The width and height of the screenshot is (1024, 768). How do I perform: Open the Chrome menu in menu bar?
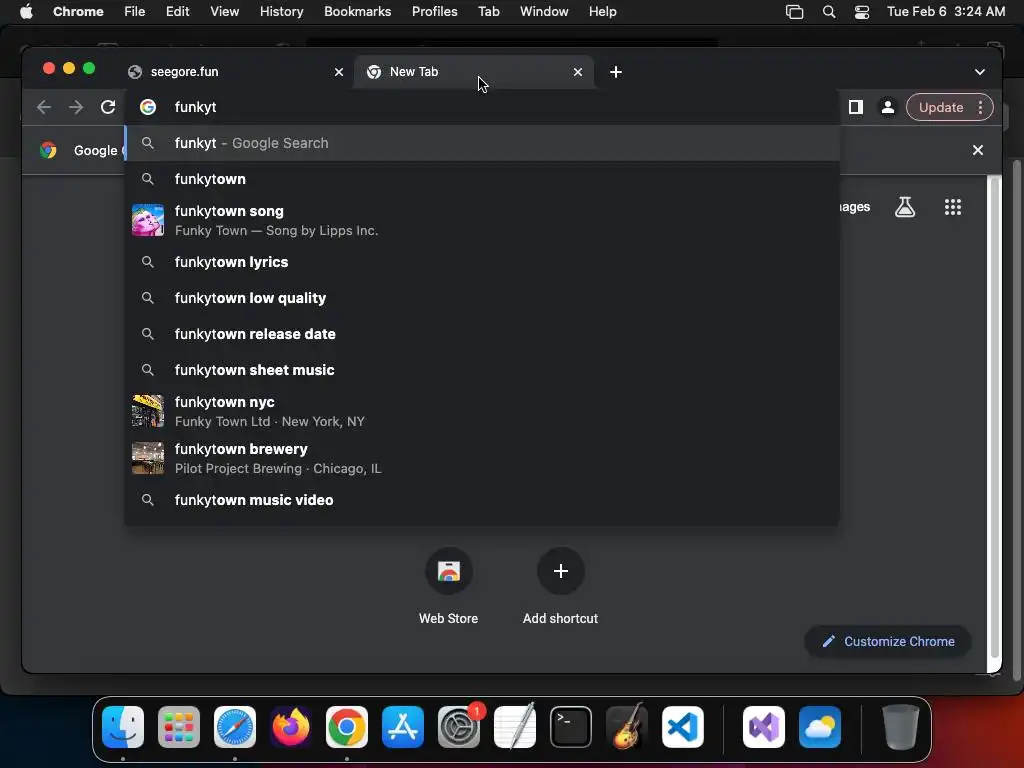(x=78, y=12)
